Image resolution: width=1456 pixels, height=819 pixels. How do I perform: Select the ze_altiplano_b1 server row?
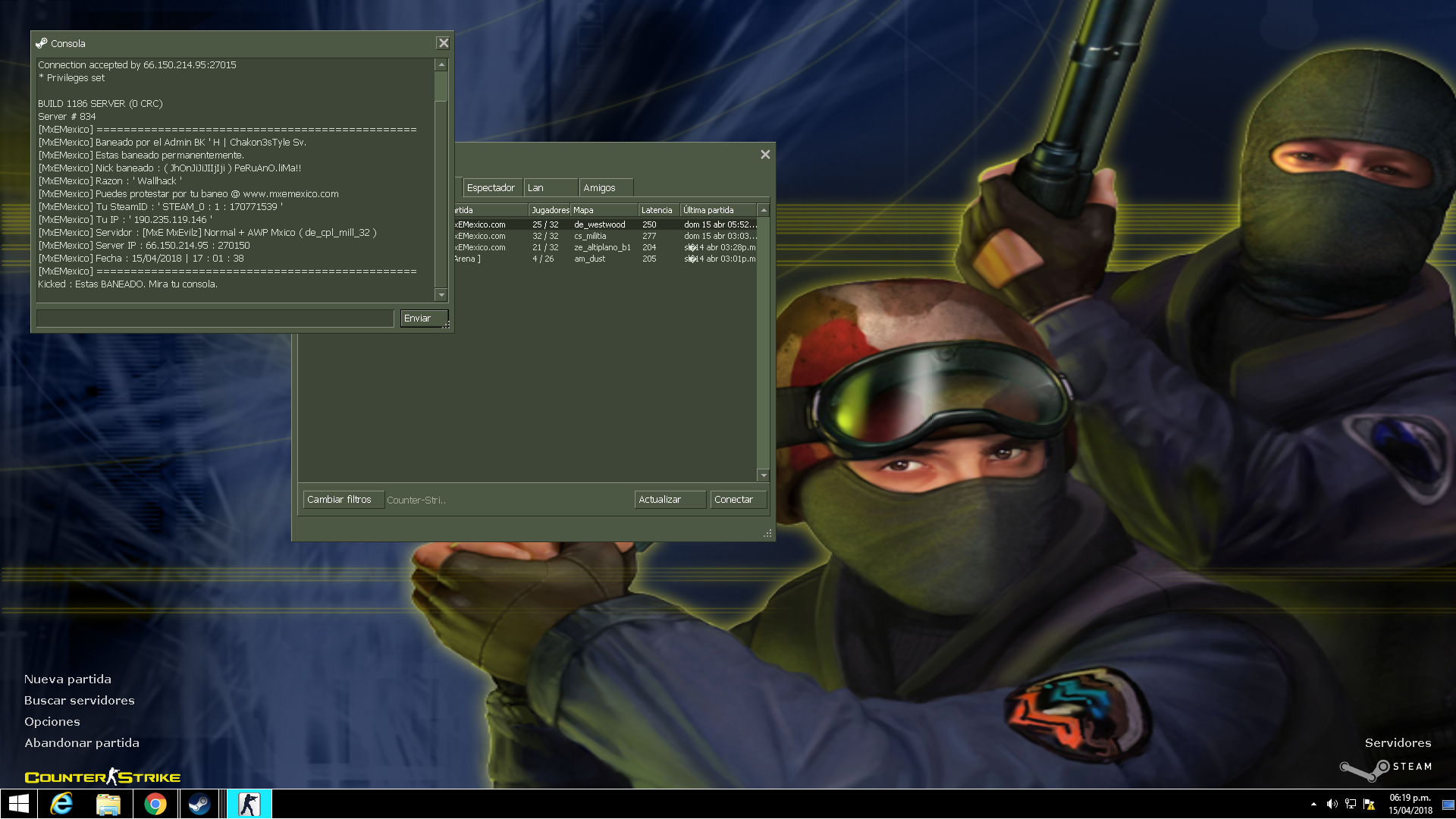point(606,247)
